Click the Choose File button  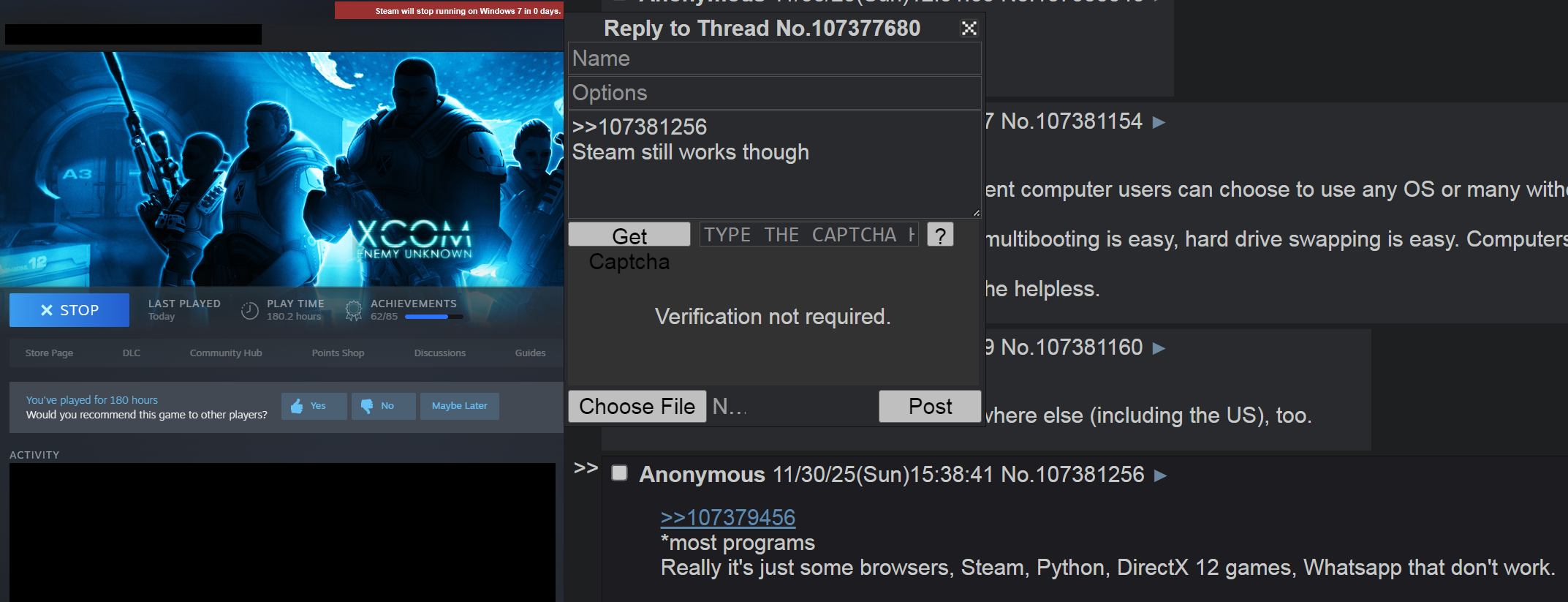coord(637,406)
